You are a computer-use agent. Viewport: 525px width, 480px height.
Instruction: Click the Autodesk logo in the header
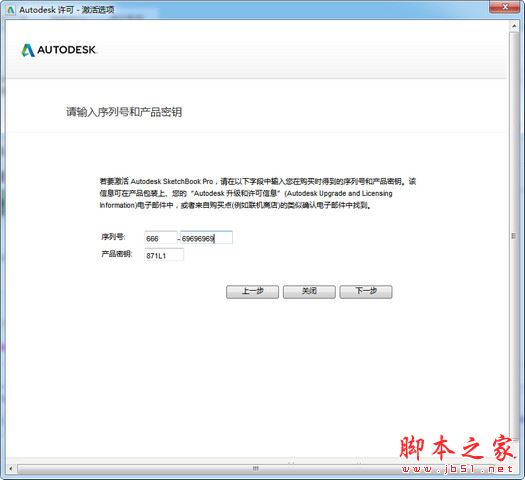pos(59,50)
